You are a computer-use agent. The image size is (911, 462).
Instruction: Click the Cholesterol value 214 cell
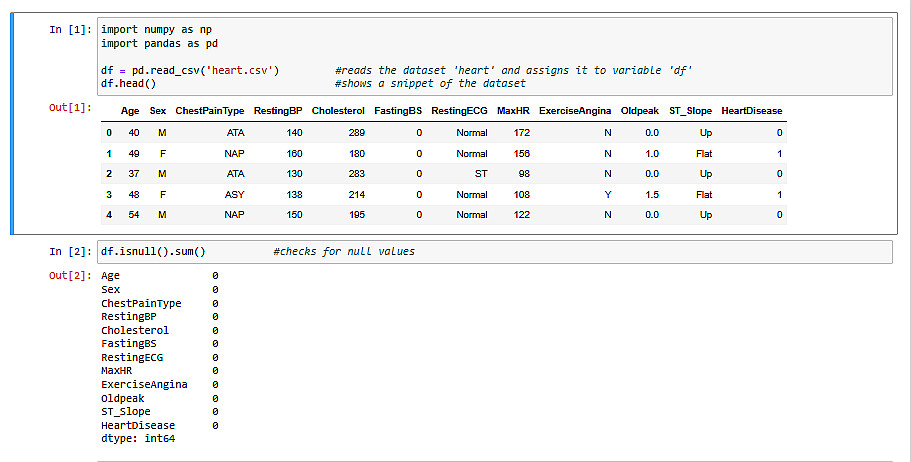coord(357,195)
